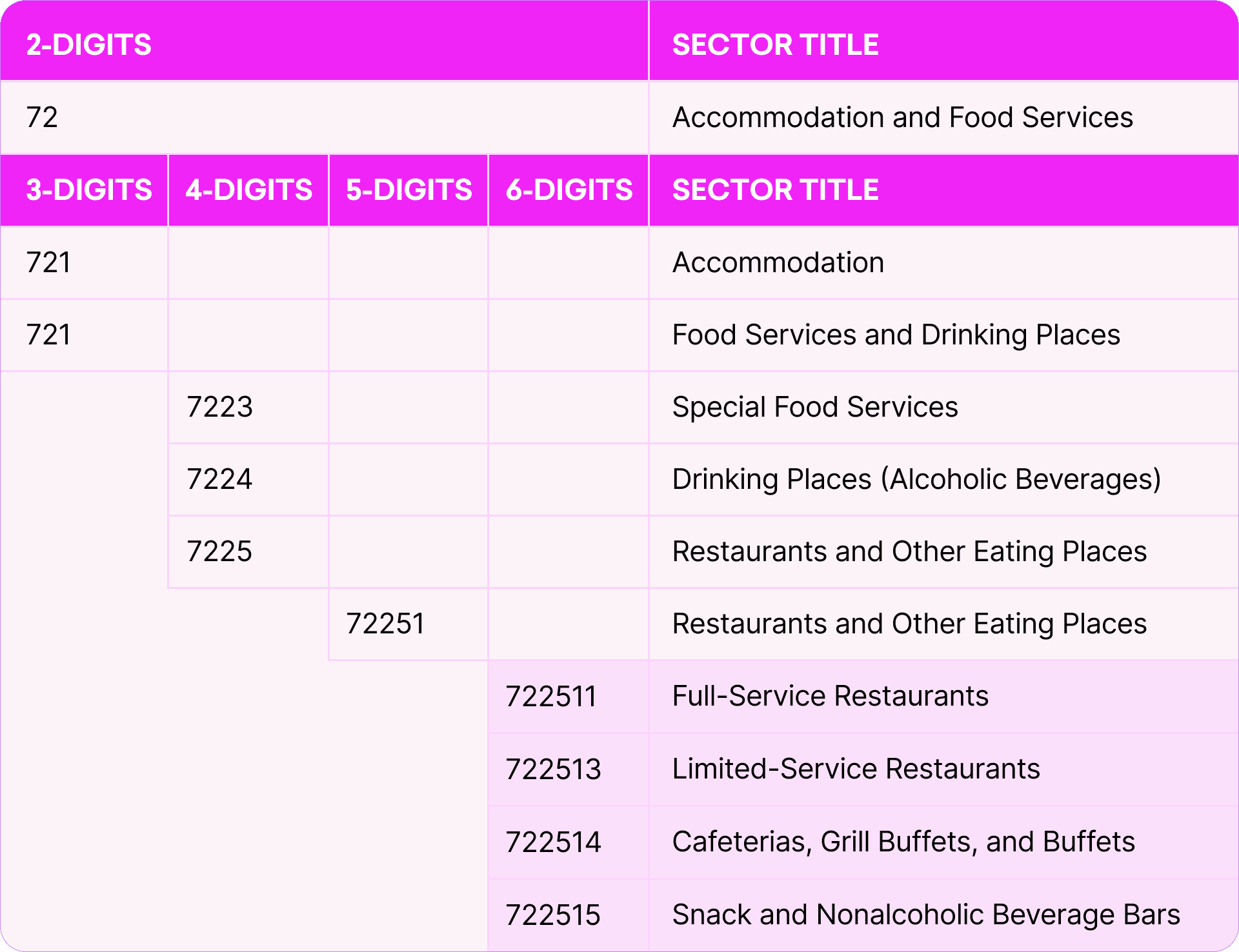This screenshot has width=1239, height=952.
Task: Select code 722514 cell
Action: [553, 842]
